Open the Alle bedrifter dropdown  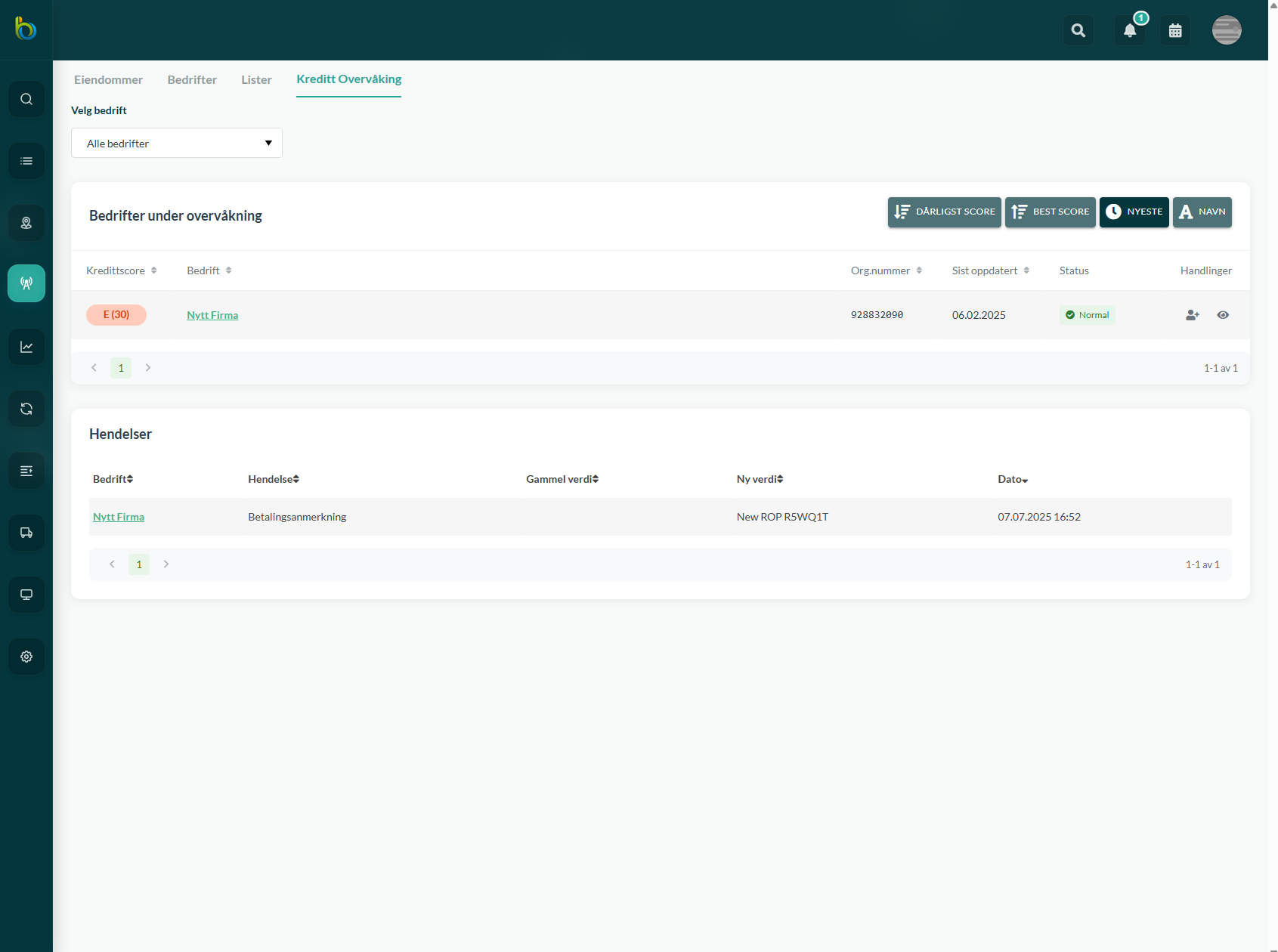coord(177,143)
